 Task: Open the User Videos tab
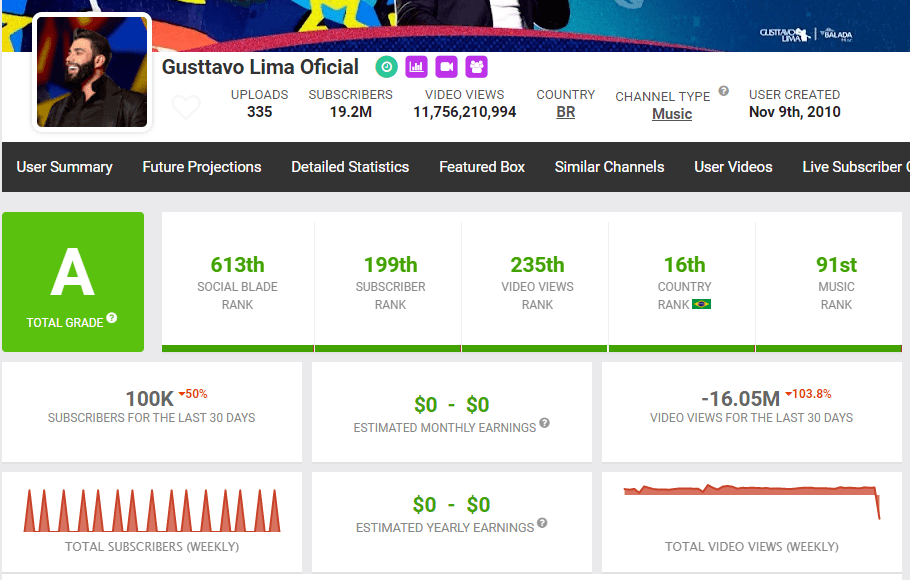pyautogui.click(x=733, y=167)
